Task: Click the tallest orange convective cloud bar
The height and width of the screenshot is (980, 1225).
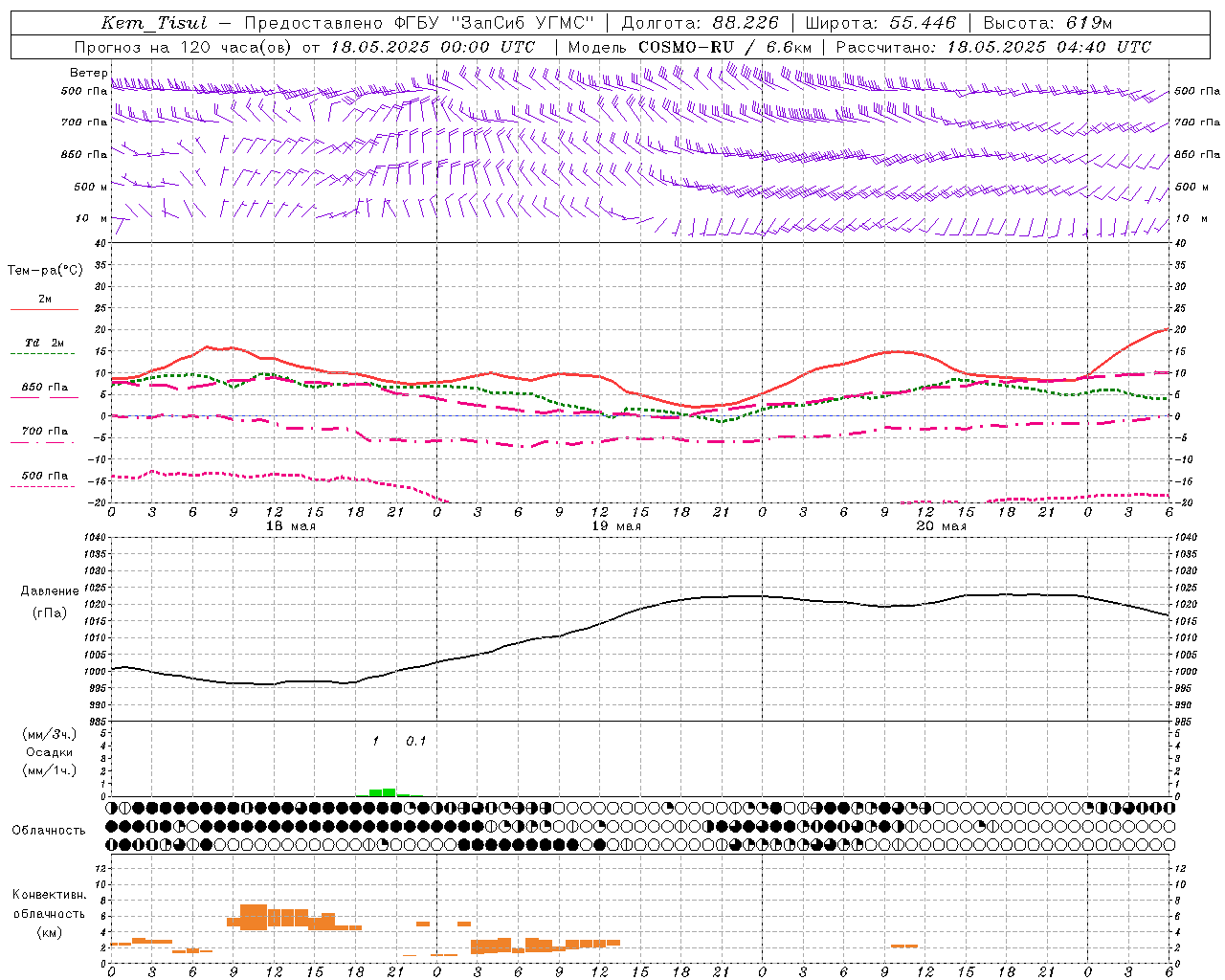Action: point(254,917)
